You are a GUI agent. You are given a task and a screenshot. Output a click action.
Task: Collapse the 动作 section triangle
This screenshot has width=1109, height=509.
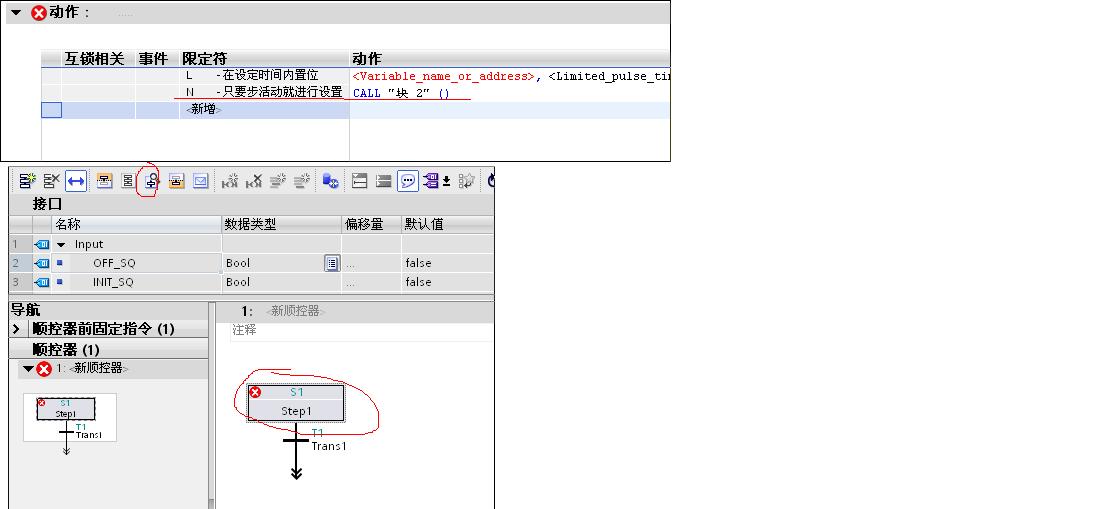point(16,13)
